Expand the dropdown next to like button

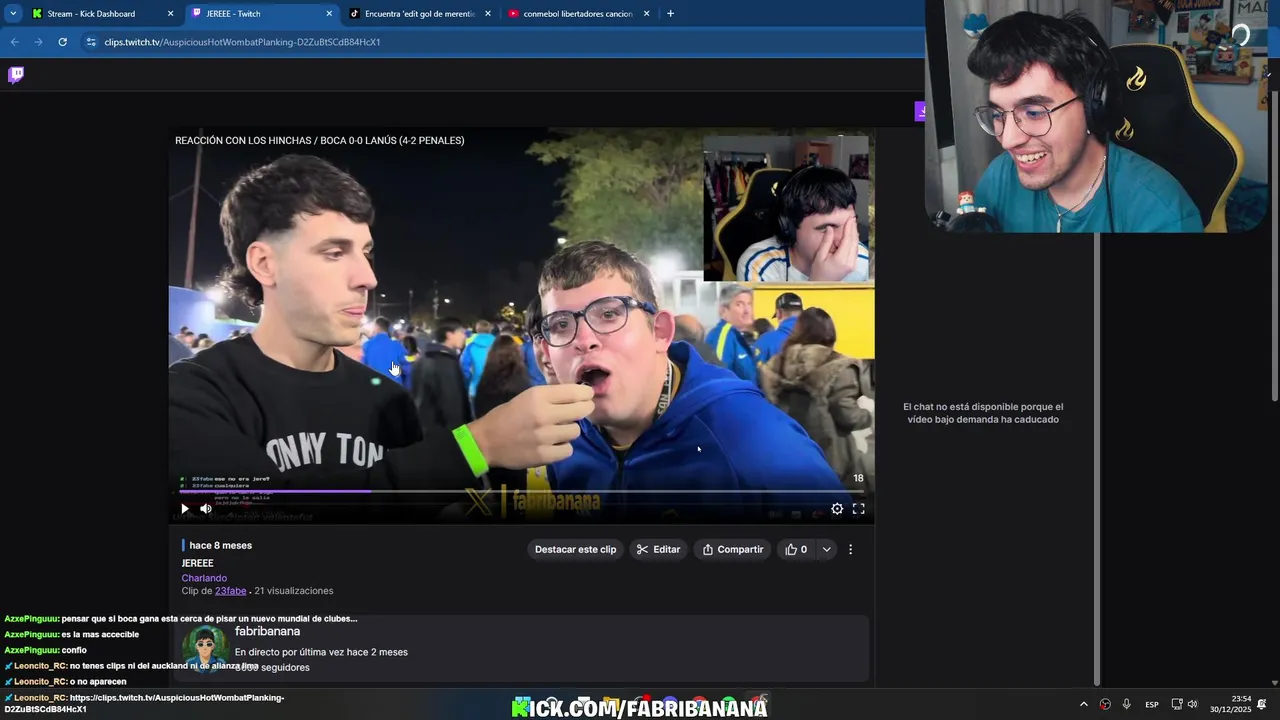(x=826, y=549)
